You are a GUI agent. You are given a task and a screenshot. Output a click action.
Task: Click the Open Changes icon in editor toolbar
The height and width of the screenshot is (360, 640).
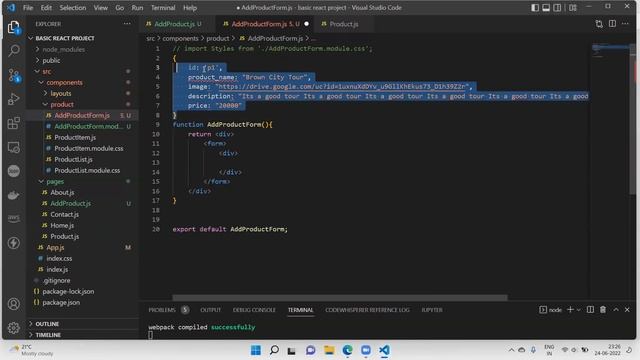point(599,24)
